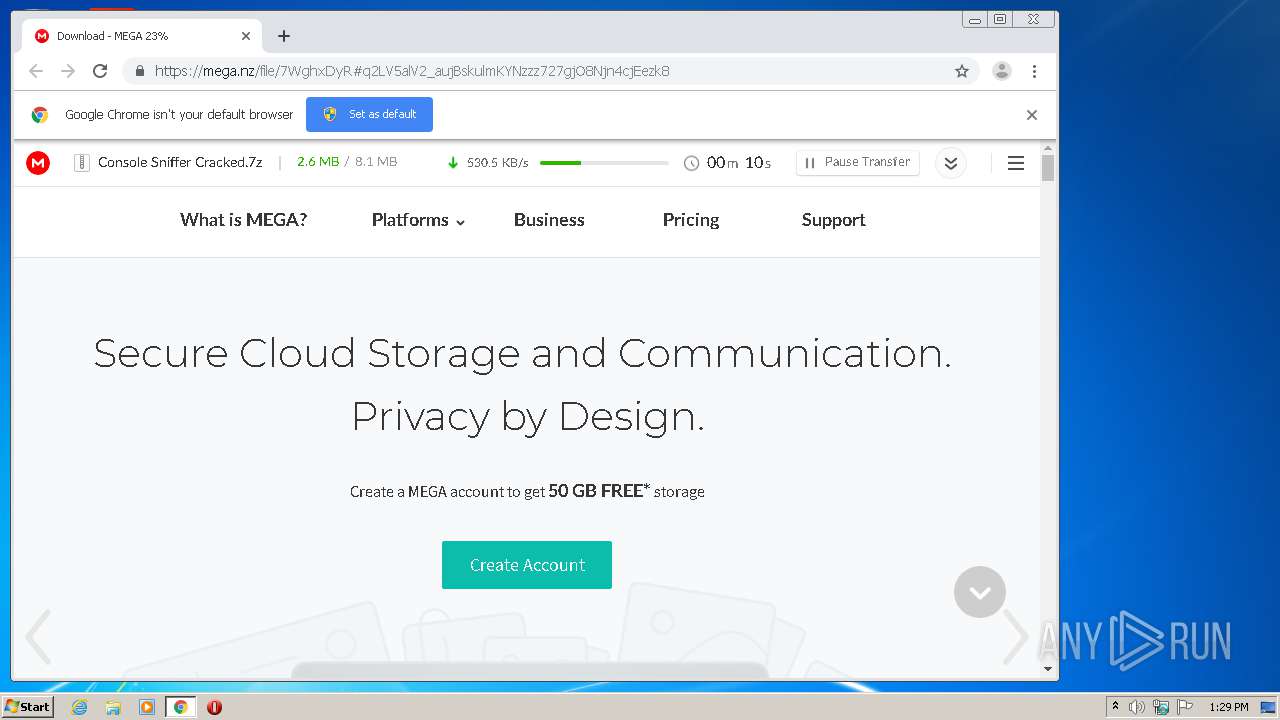Open the Pricing page

click(691, 220)
